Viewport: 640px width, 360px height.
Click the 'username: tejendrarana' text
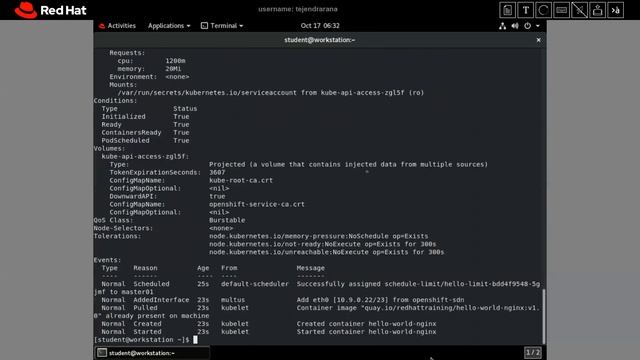pos(298,9)
